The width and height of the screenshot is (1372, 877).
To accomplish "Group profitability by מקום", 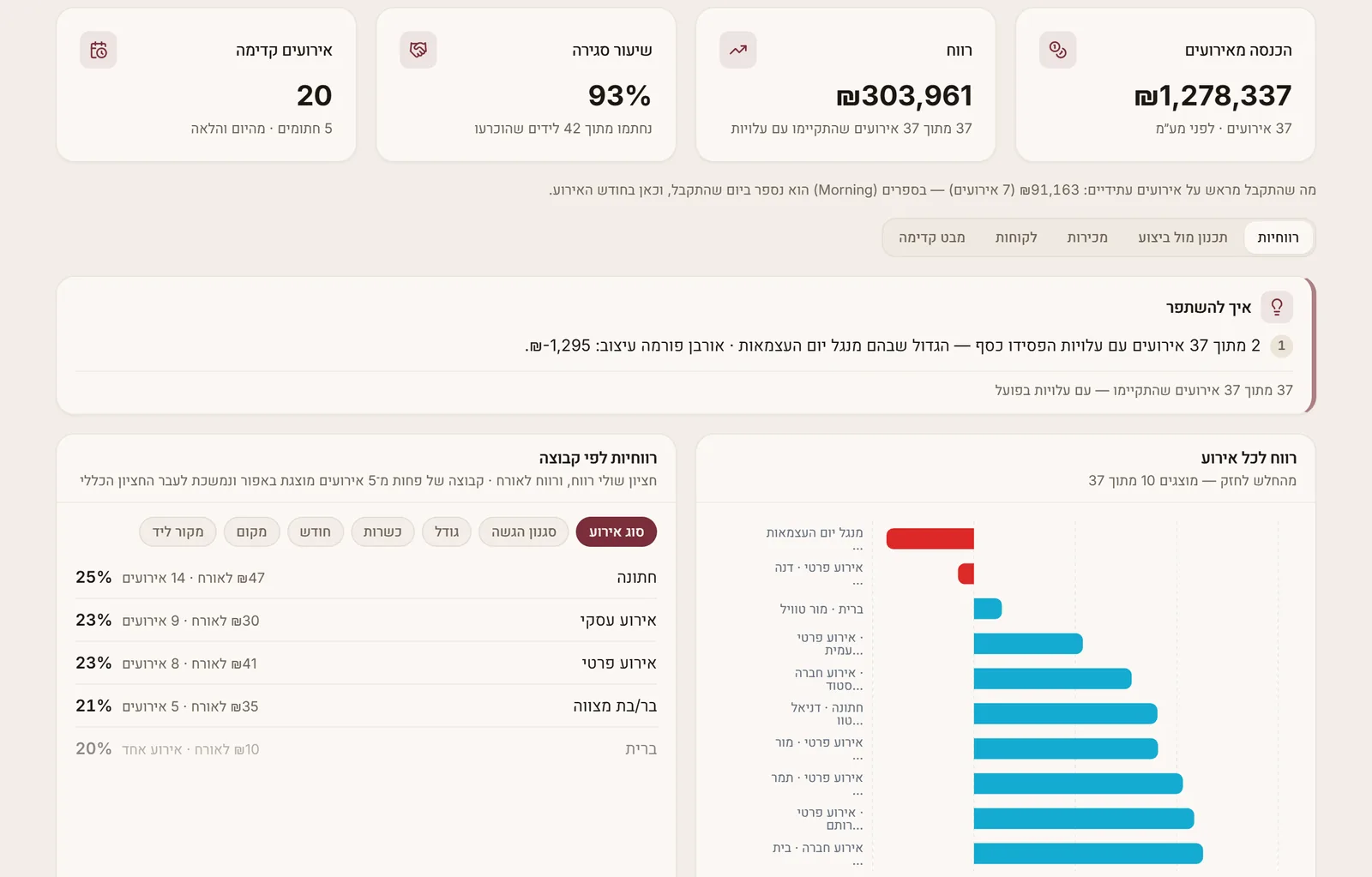I will click(251, 532).
